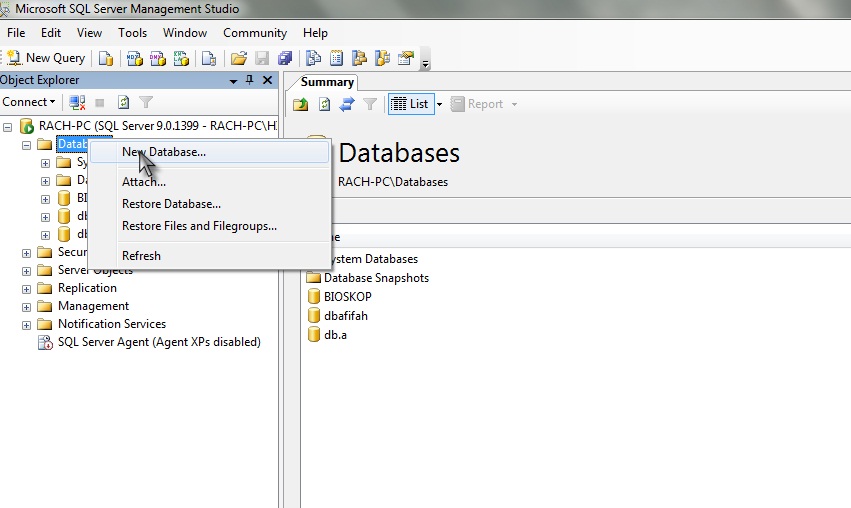Open the Tools menu
851x508 pixels.
pos(132,33)
